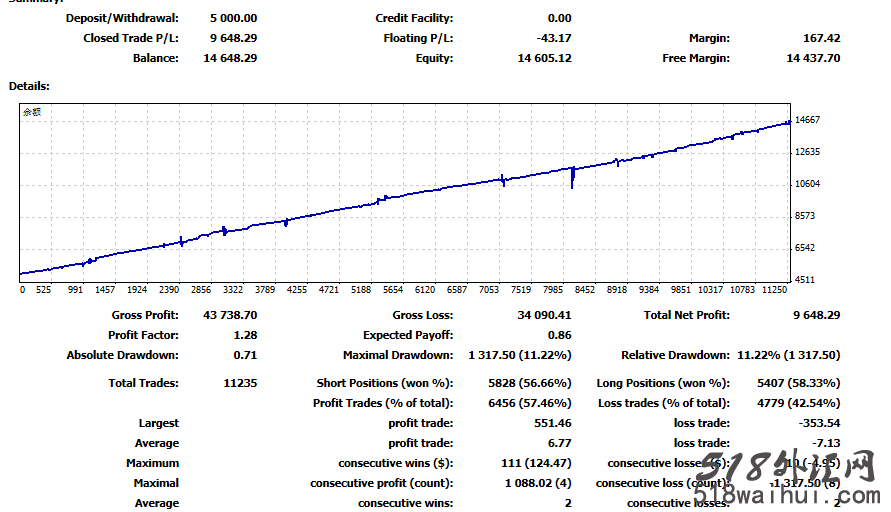Select the Balance value 14 648.29

point(230,58)
